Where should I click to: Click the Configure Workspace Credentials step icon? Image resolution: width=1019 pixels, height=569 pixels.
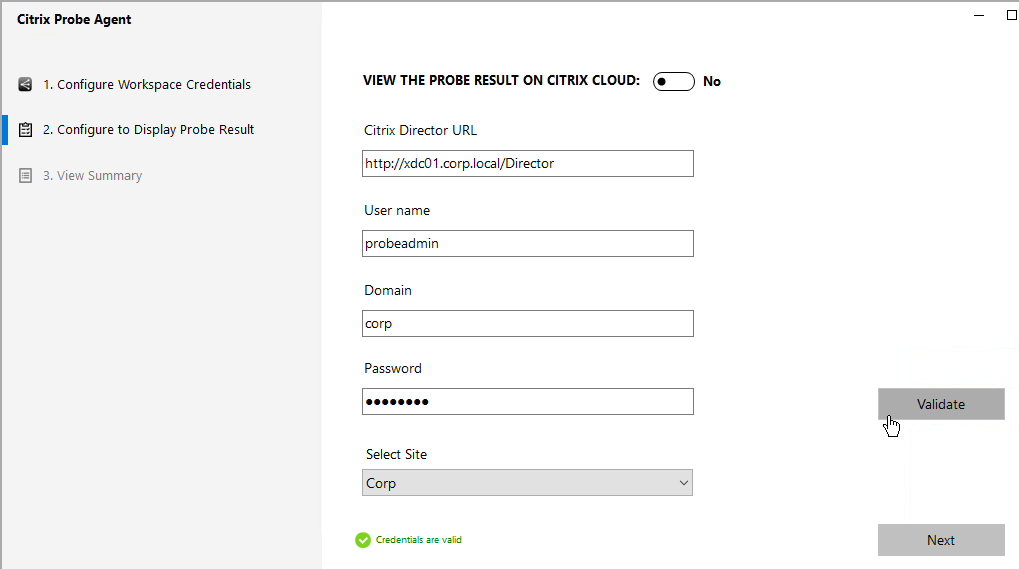pyautogui.click(x=25, y=84)
